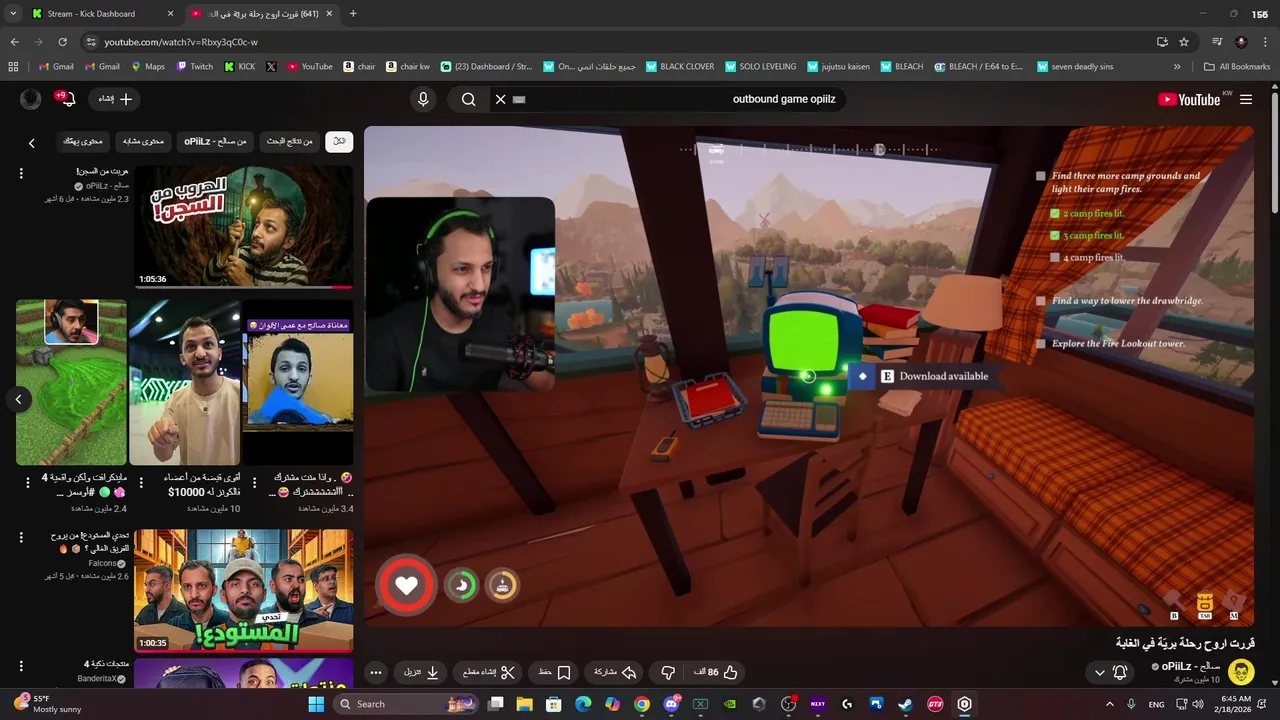1280x720 pixels.
Task: Open more actions three-dot menu
Action: 376,672
